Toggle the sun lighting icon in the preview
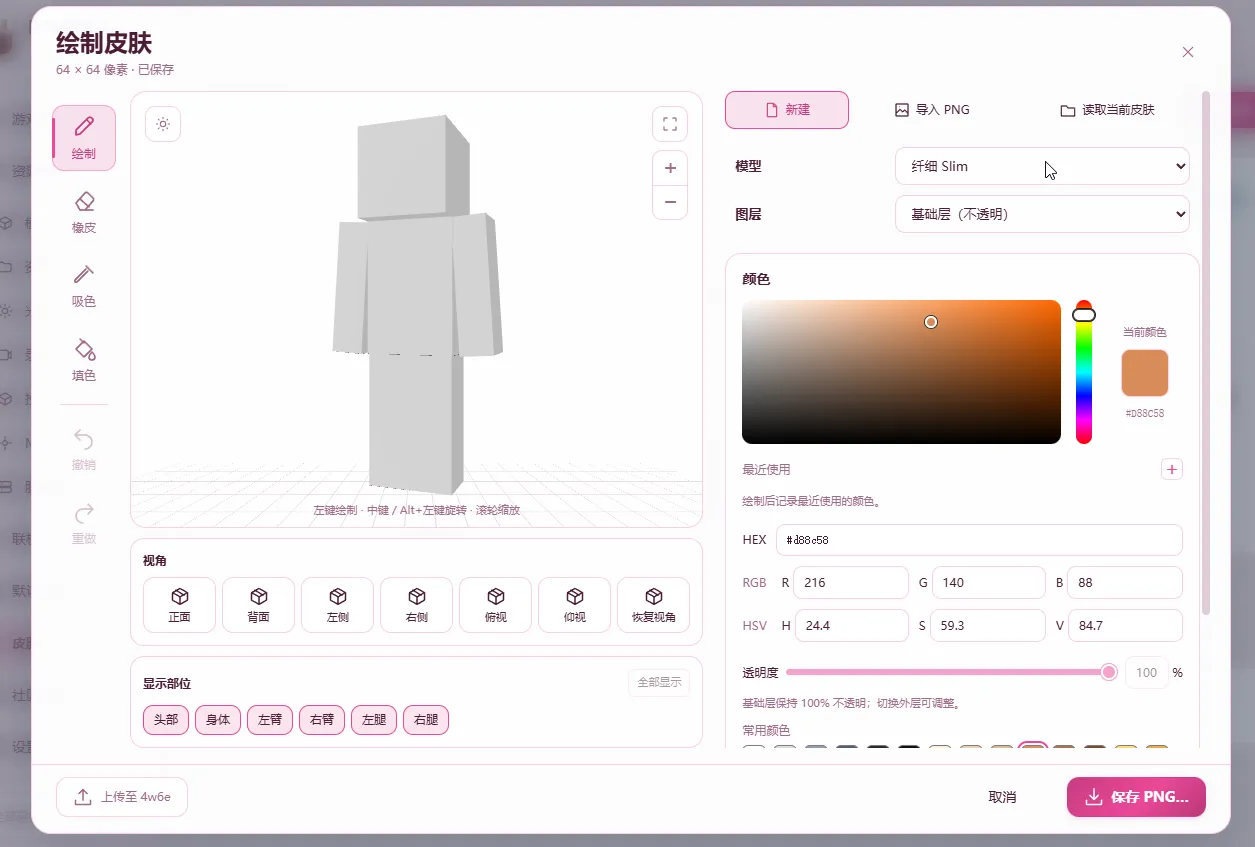Screen dimensions: 1255x847 (163, 124)
